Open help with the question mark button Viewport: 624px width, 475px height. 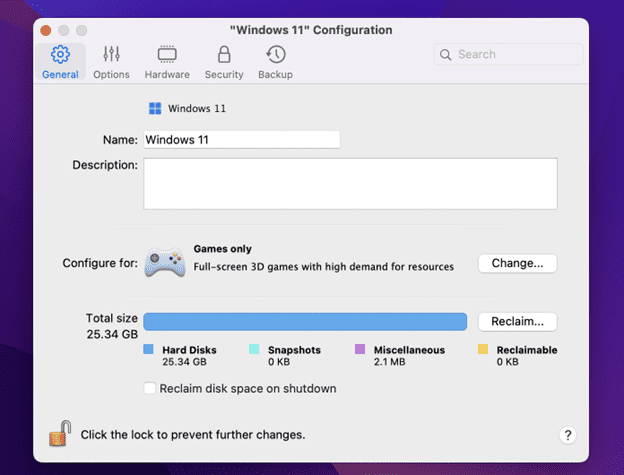coord(568,435)
